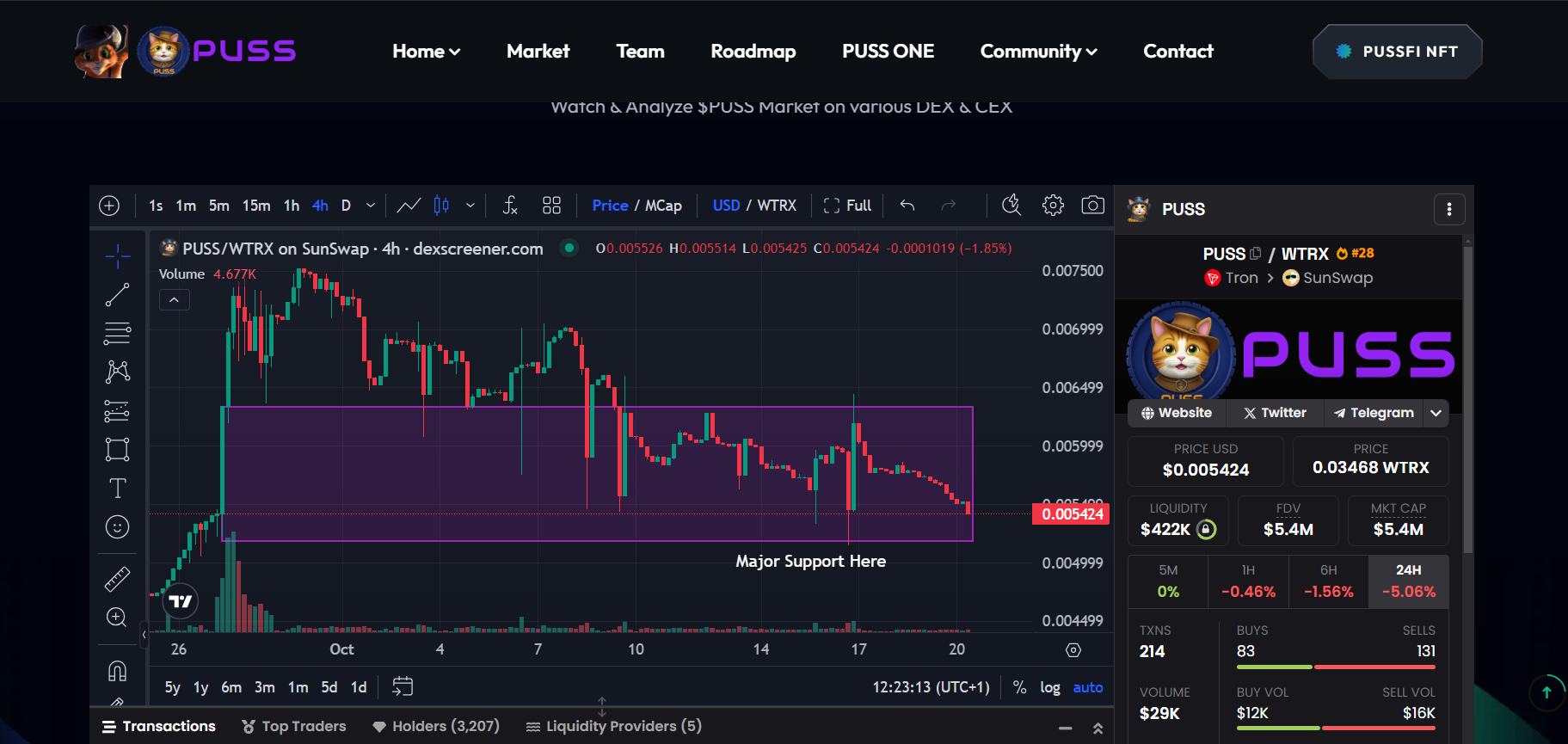Collapse the left drawing toolbar arrow

tap(145, 635)
